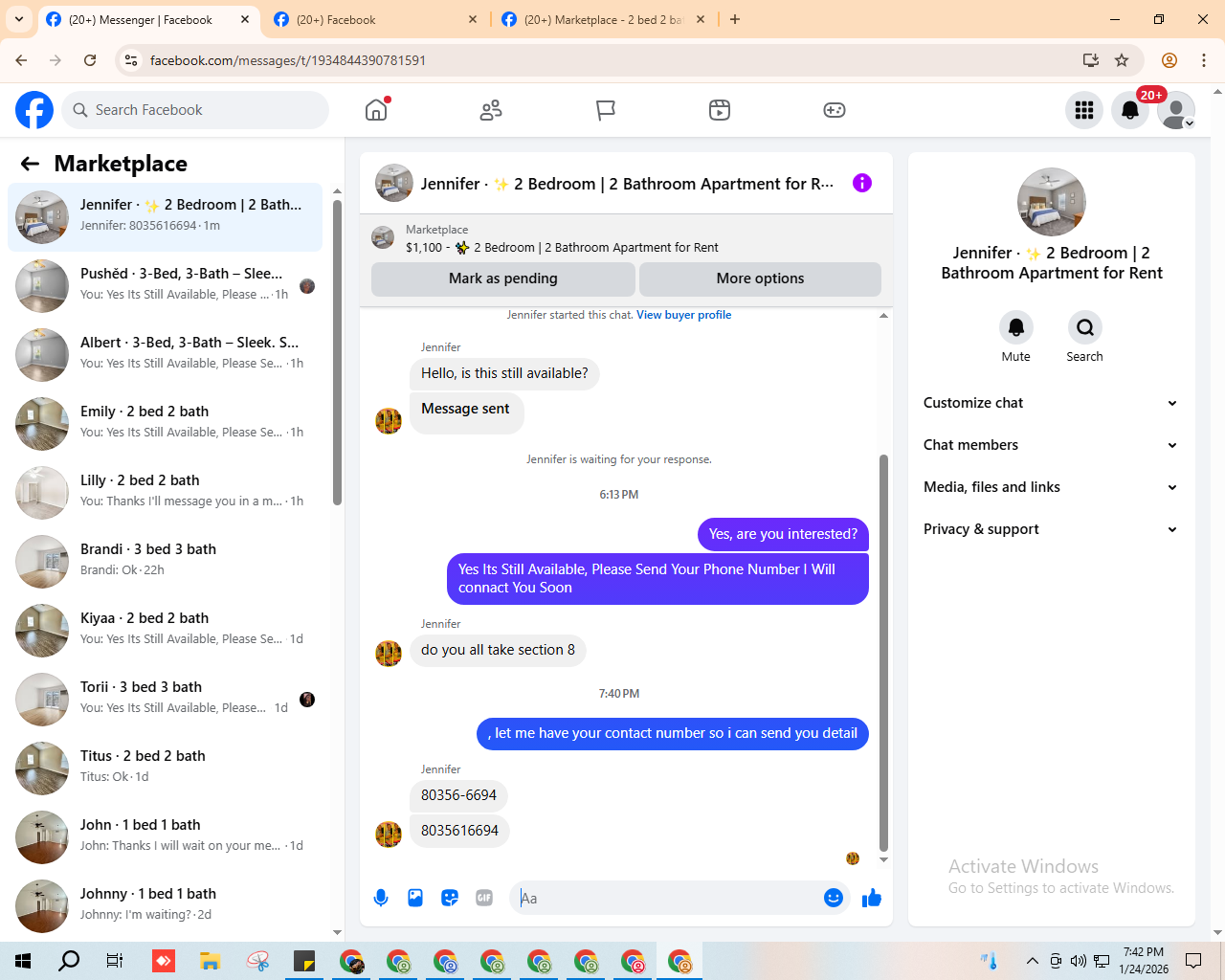Close the (20+) Facebook tab
This screenshot has height=980, width=1225.
click(473, 19)
